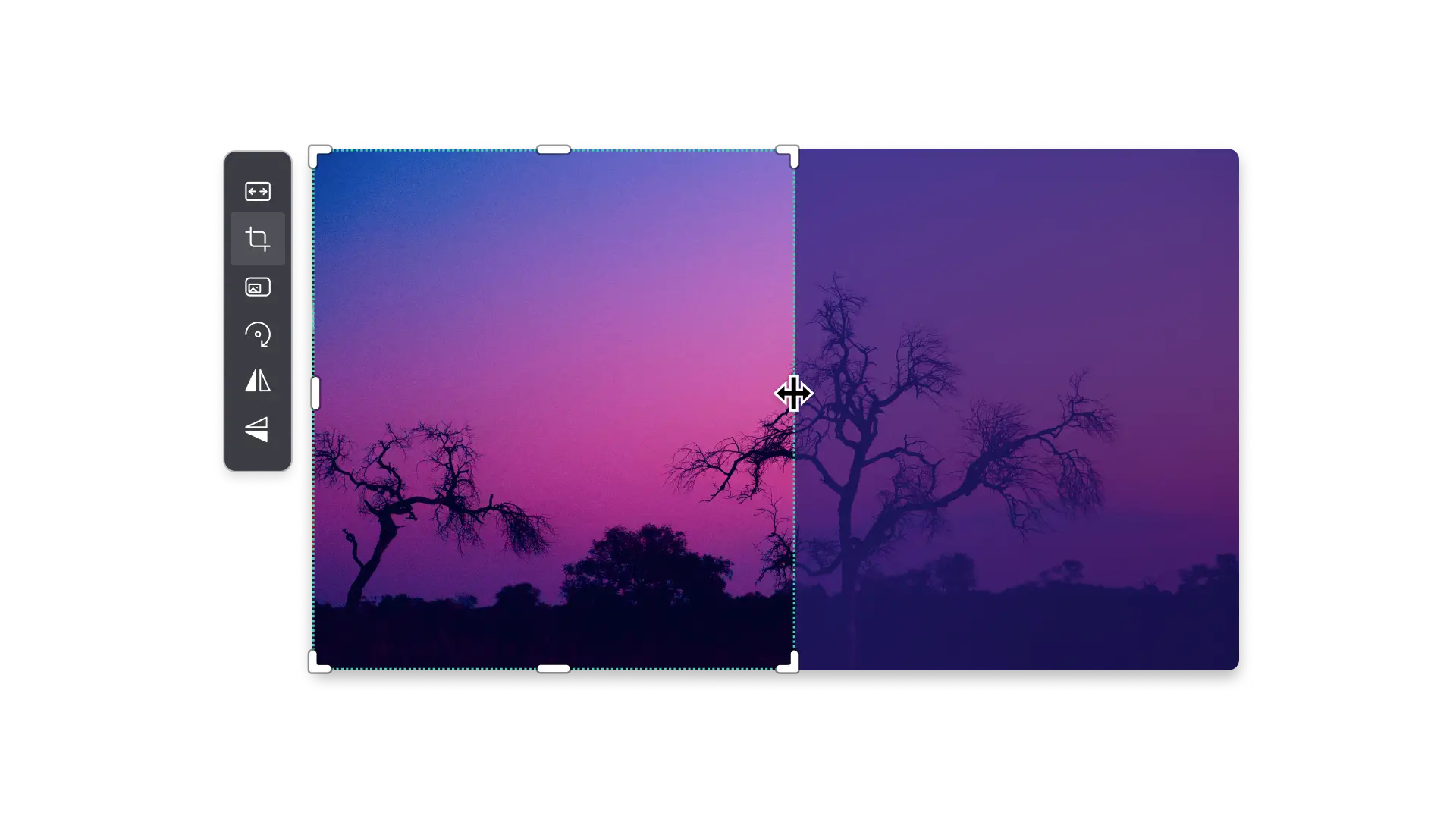Click the bottom edge middle crop handle
The width and height of the screenshot is (1456, 819).
(x=554, y=669)
